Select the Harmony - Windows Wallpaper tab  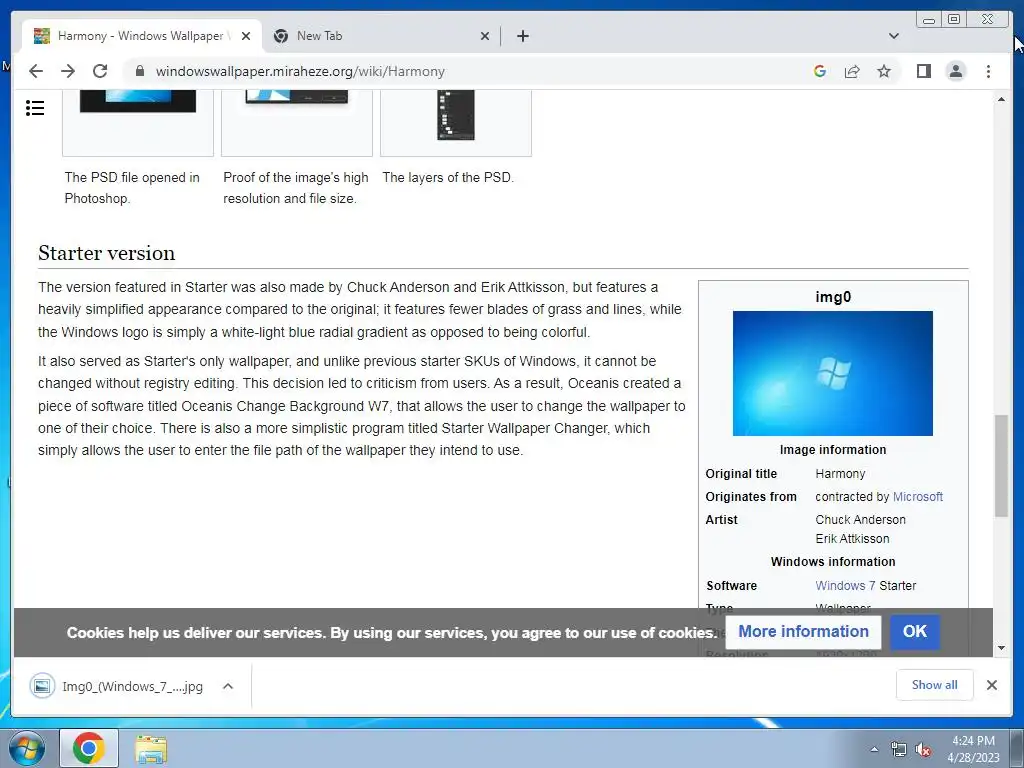pyautogui.click(x=142, y=36)
